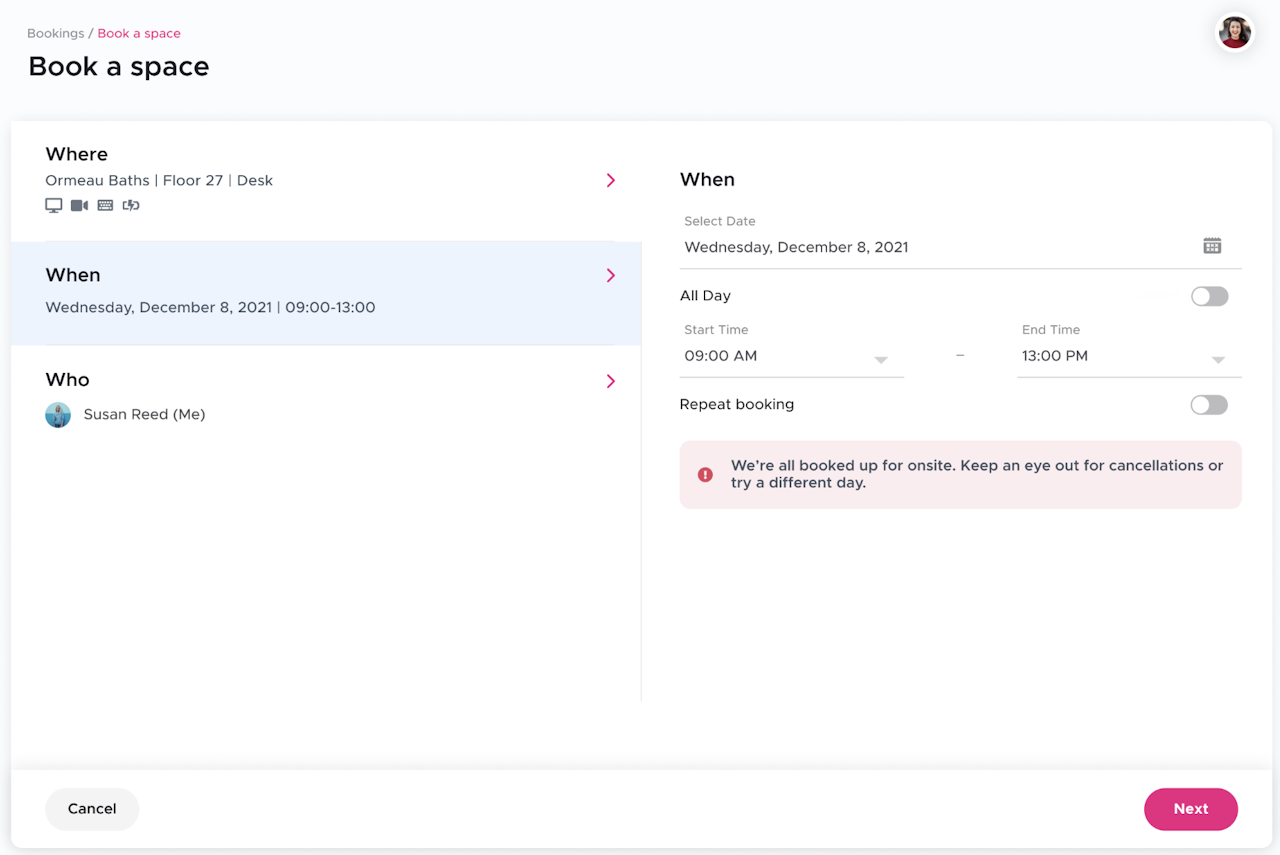Click the power charging amenity icon
Image resolution: width=1280 pixels, height=855 pixels.
(x=131, y=205)
